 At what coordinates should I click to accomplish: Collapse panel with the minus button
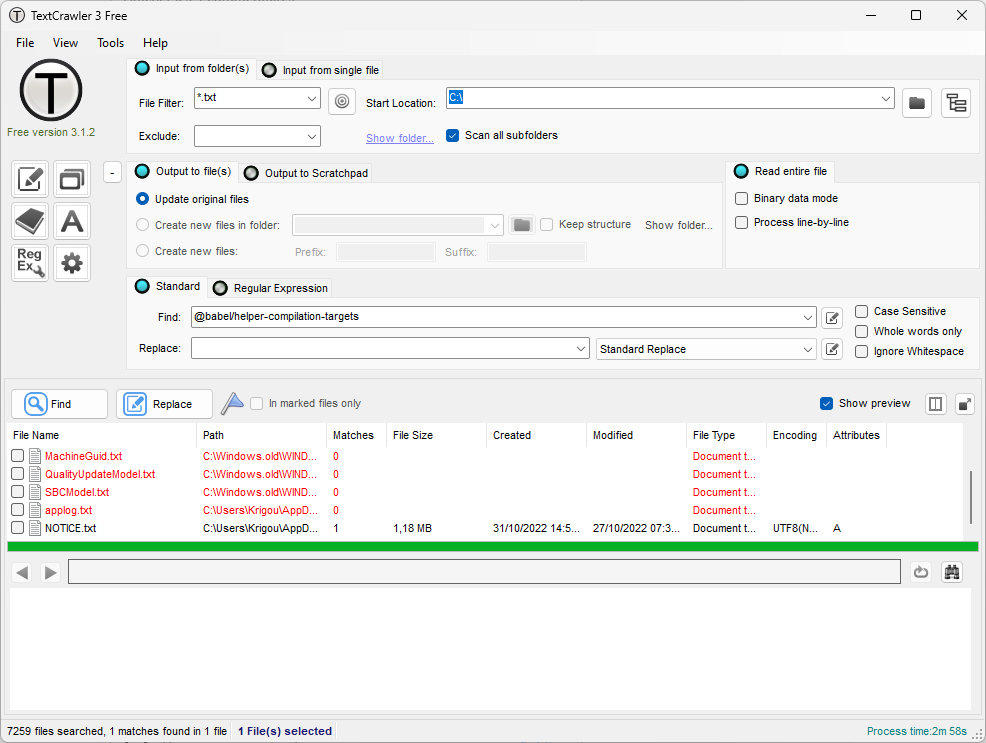[x=112, y=172]
